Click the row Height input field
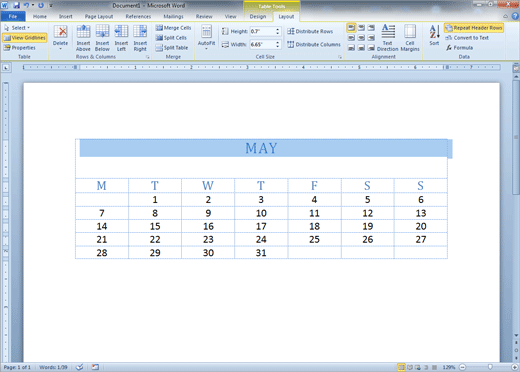 (x=262, y=31)
